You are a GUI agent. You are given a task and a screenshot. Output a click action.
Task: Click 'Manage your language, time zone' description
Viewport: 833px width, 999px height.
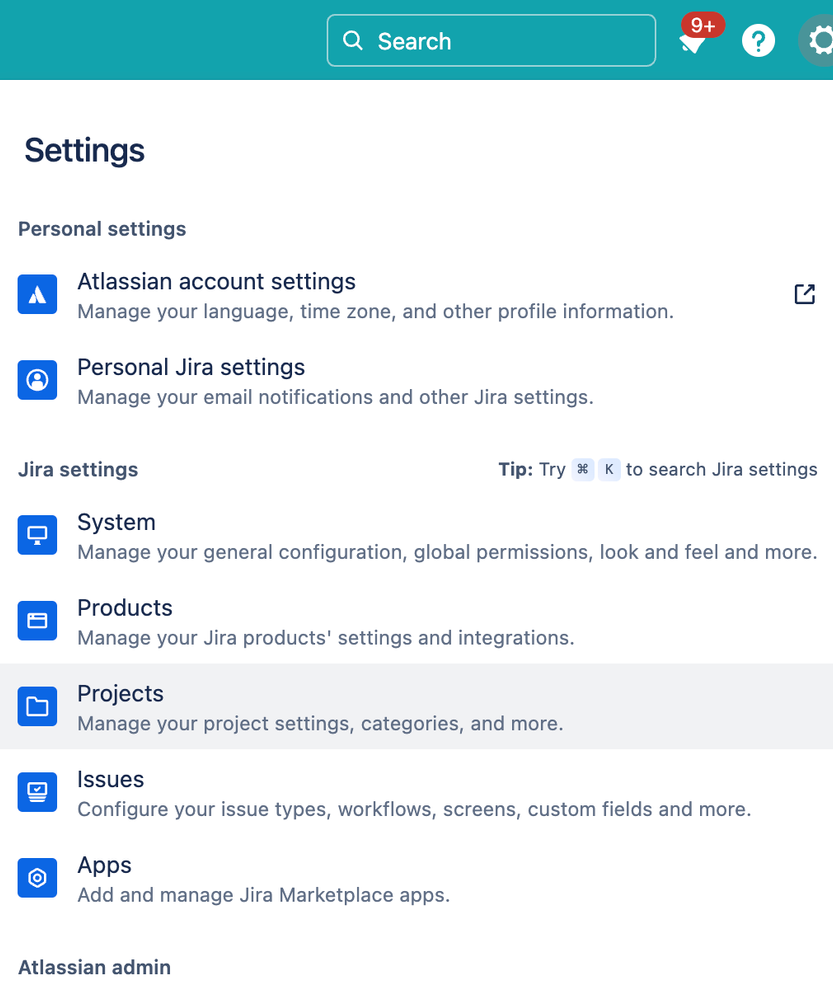point(375,312)
